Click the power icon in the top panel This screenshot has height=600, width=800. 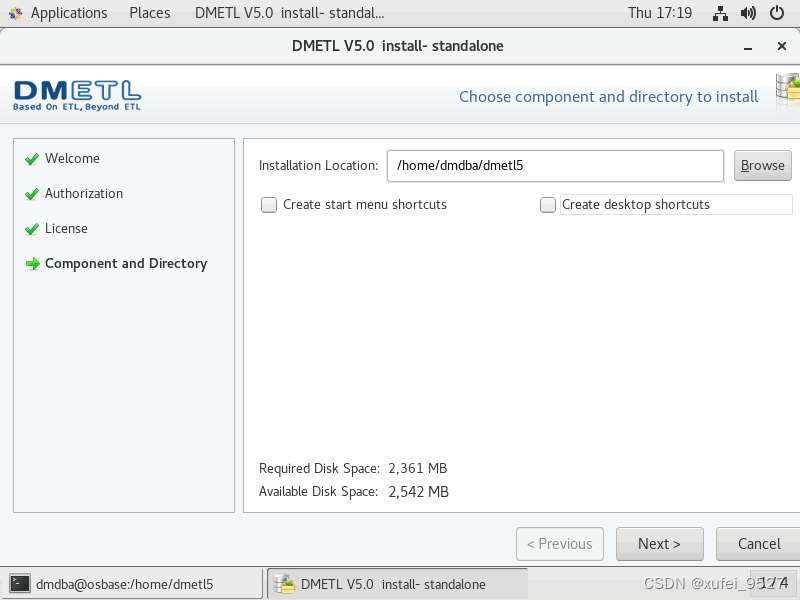tap(777, 13)
